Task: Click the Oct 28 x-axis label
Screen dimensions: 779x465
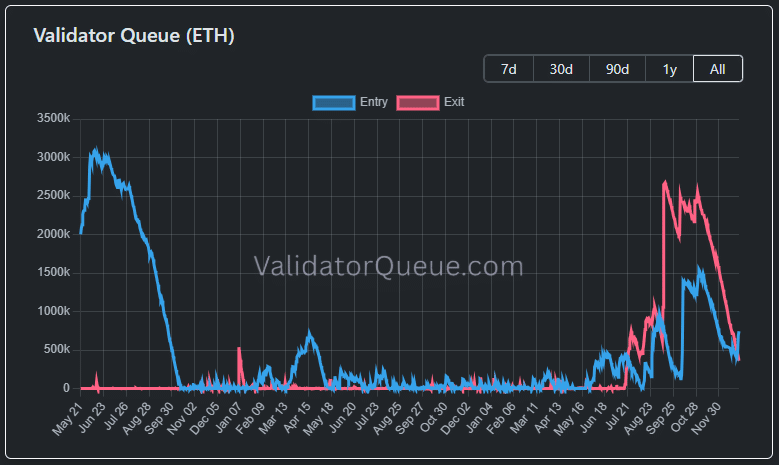Action: (x=682, y=419)
